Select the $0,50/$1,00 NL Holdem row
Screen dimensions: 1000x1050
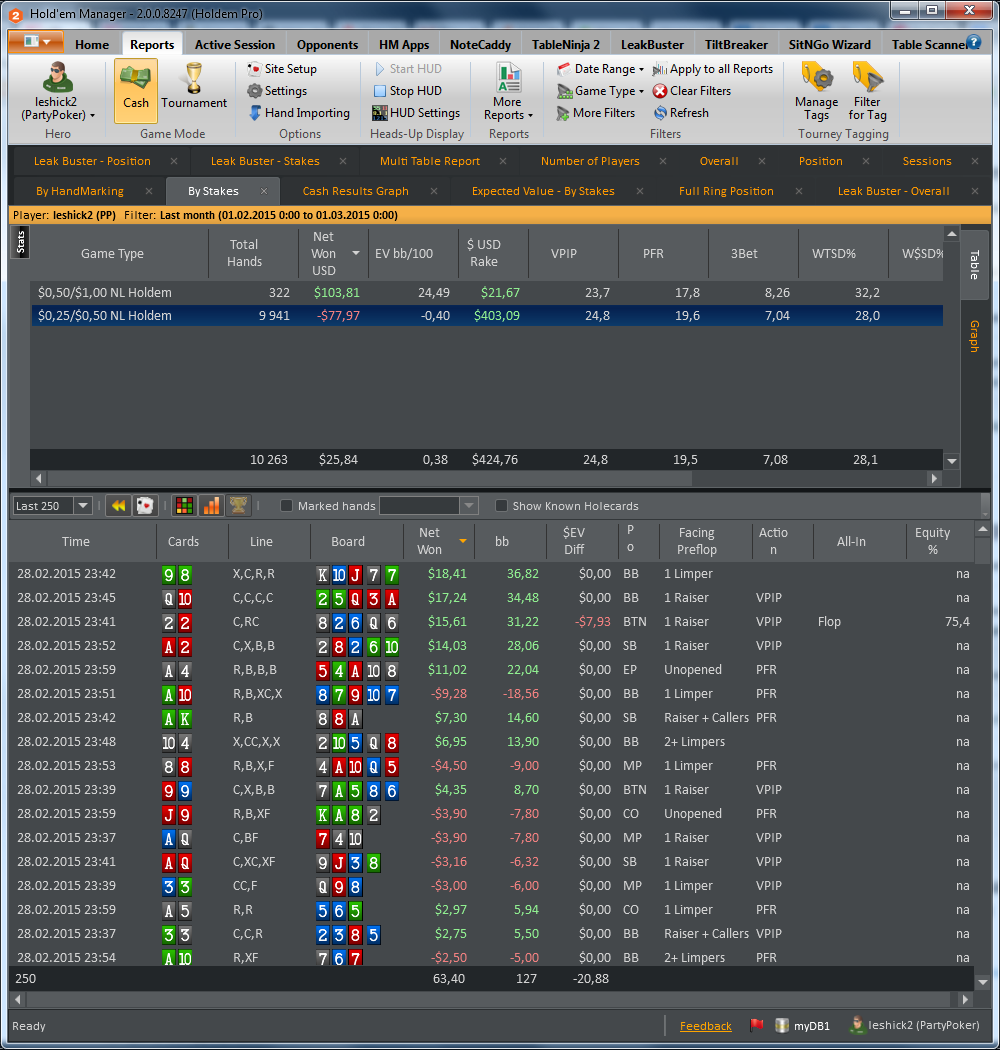tap(486, 293)
